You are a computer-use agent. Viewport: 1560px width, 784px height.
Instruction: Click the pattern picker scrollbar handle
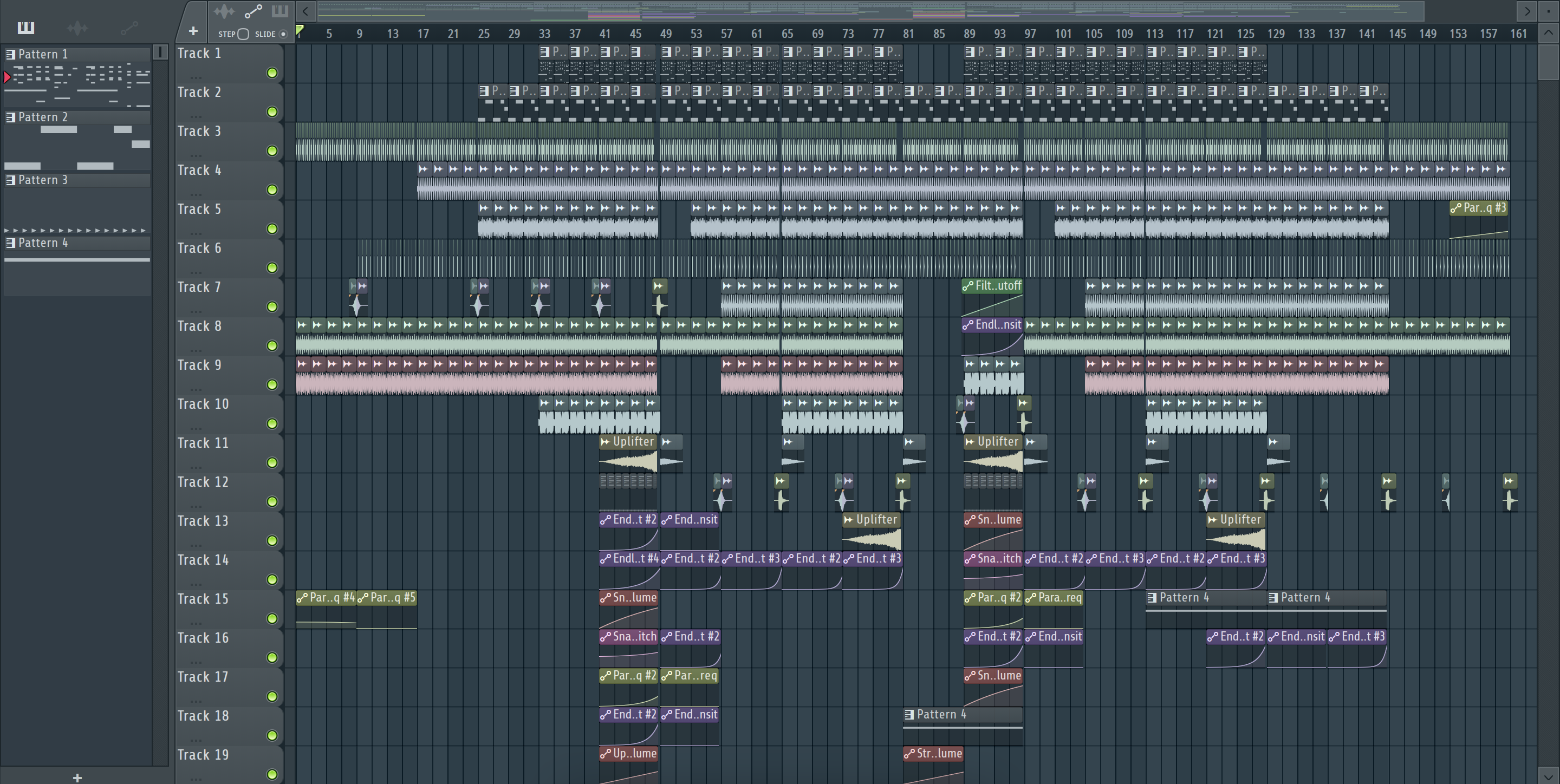(160, 52)
